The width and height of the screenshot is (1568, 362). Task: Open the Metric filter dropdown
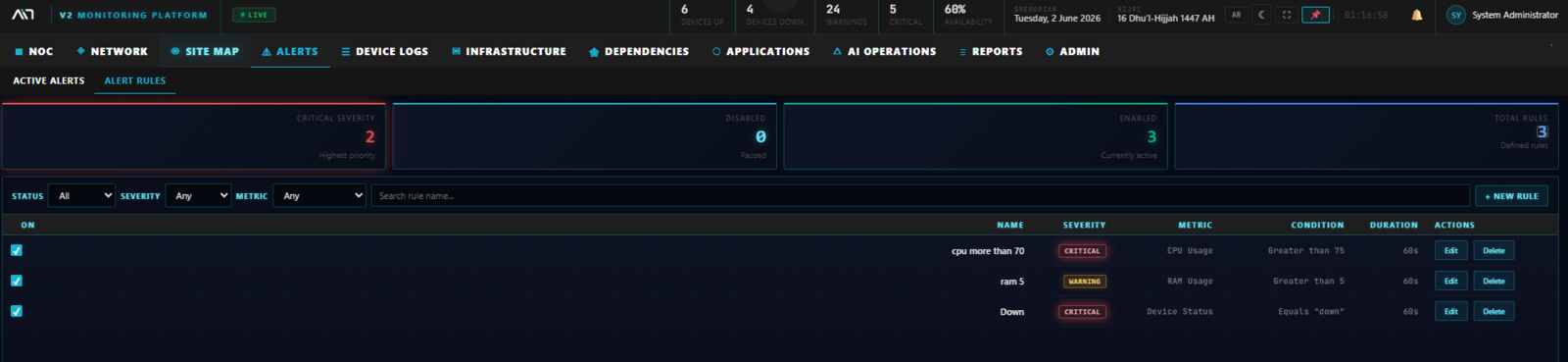coord(318,196)
